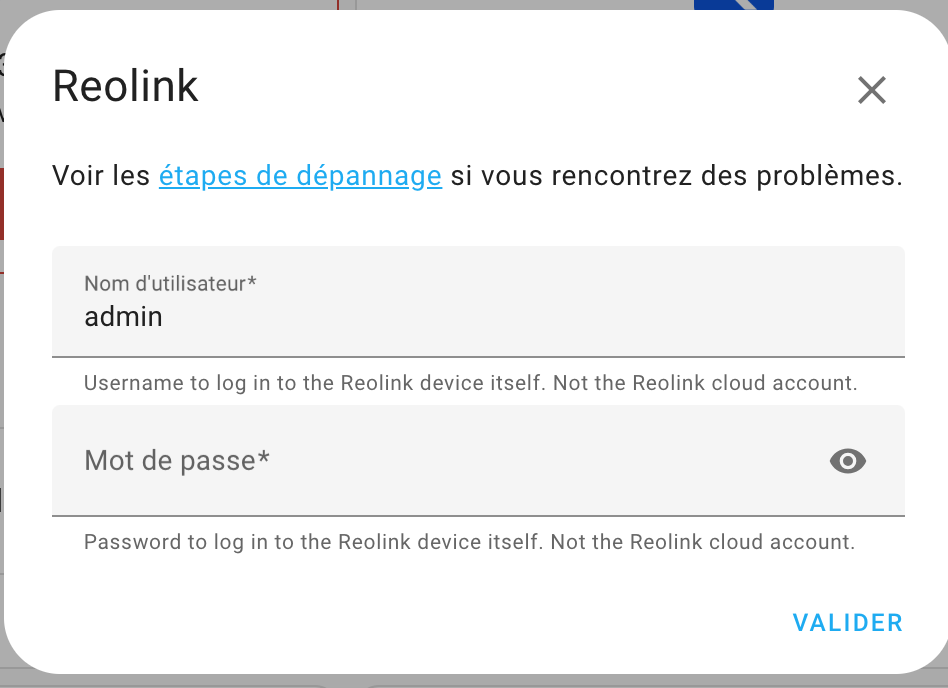The height and width of the screenshot is (688, 948).
Task: Click the Password helper text below field
Action: [469, 542]
